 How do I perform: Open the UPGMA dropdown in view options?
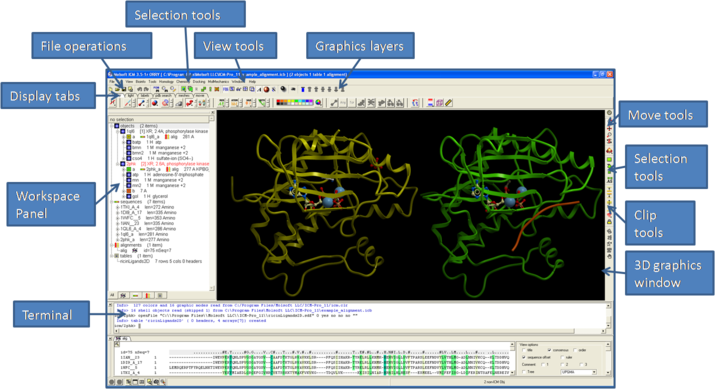coord(578,372)
